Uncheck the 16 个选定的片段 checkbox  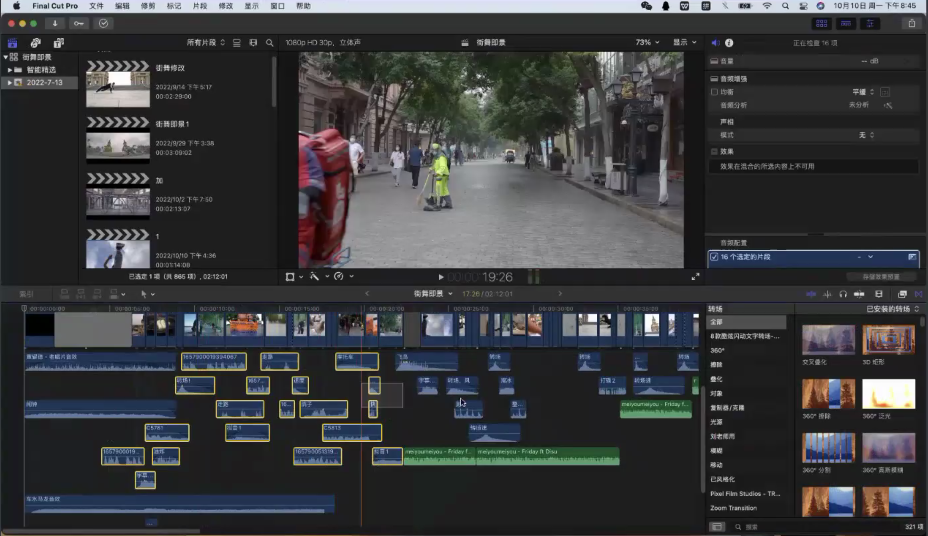point(714,257)
